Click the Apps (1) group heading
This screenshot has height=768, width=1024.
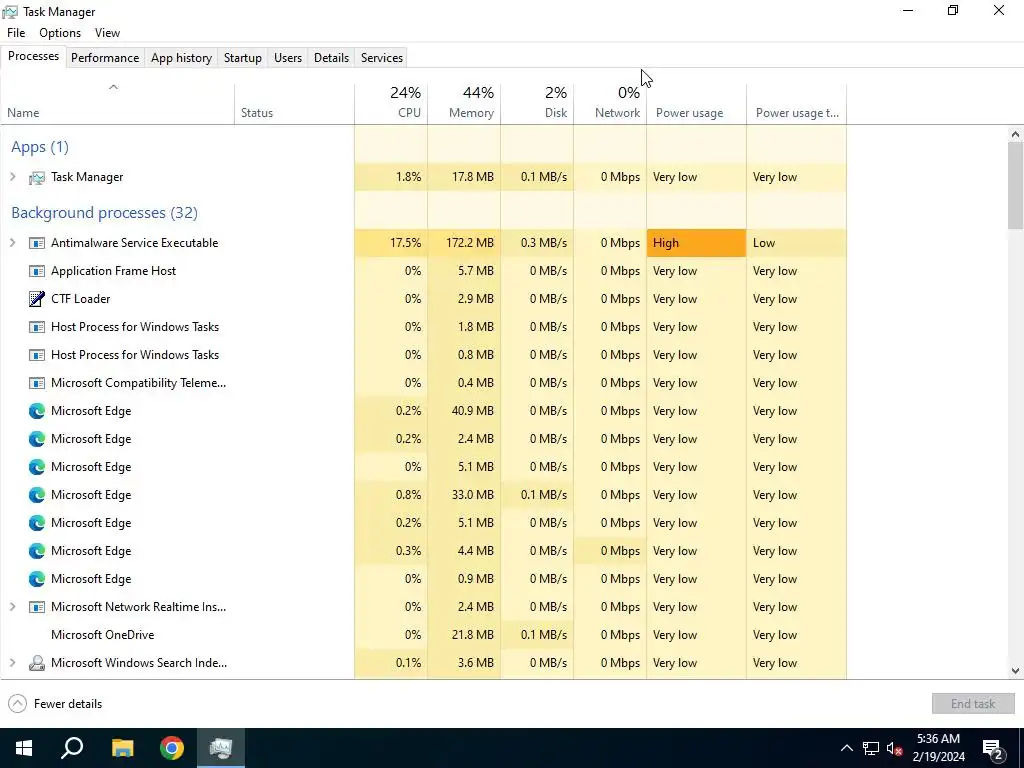click(x=40, y=147)
